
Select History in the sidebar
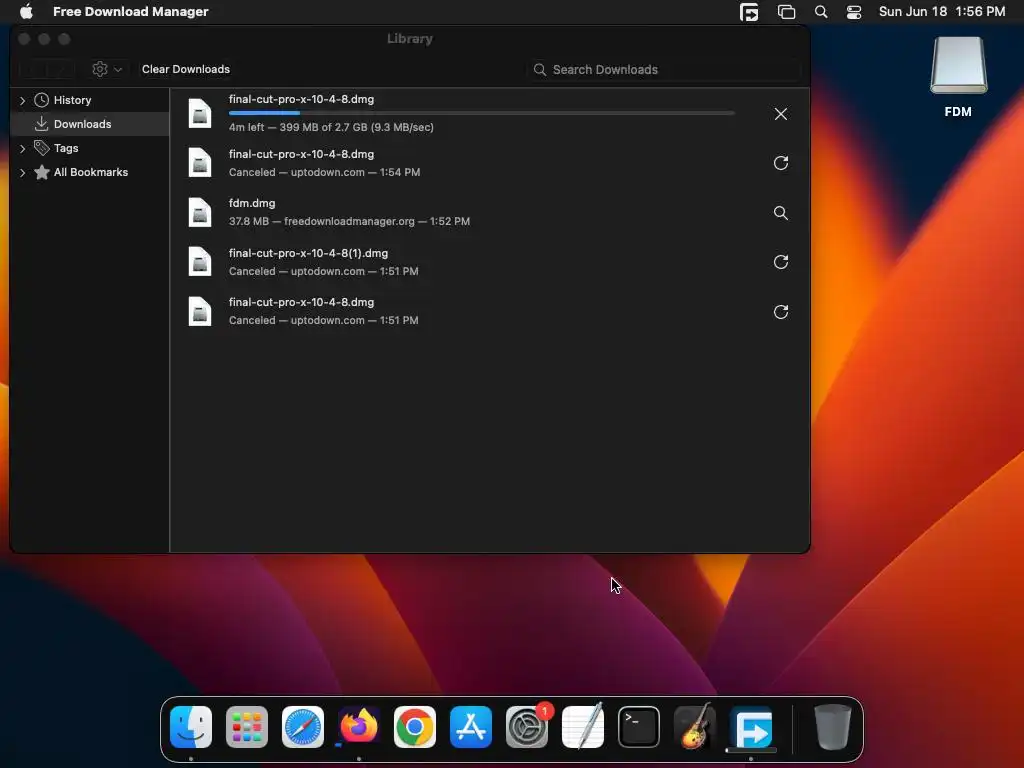tap(72, 101)
